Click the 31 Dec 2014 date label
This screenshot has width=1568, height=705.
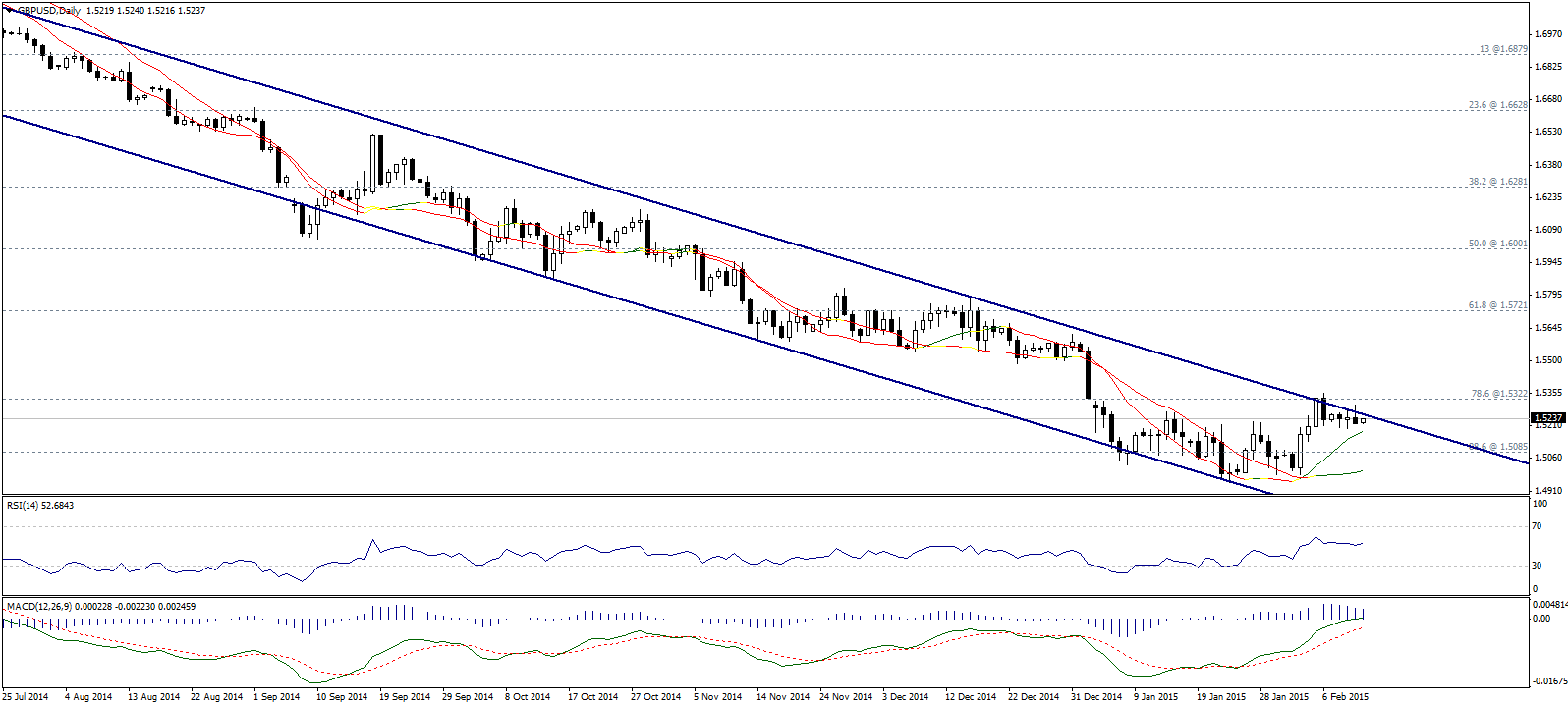coord(1096,697)
